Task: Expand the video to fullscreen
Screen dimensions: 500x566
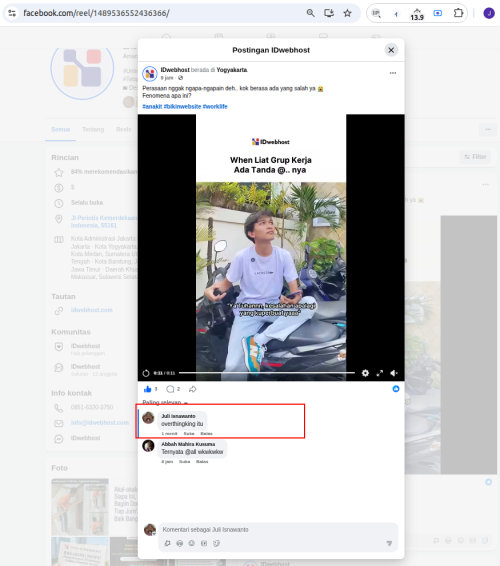Action: pos(379,373)
